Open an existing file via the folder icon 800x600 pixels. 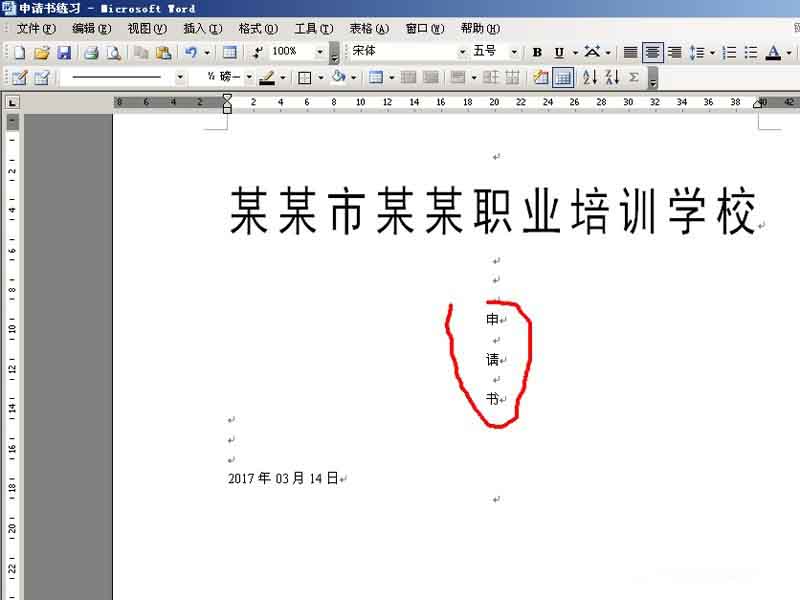click(42, 53)
